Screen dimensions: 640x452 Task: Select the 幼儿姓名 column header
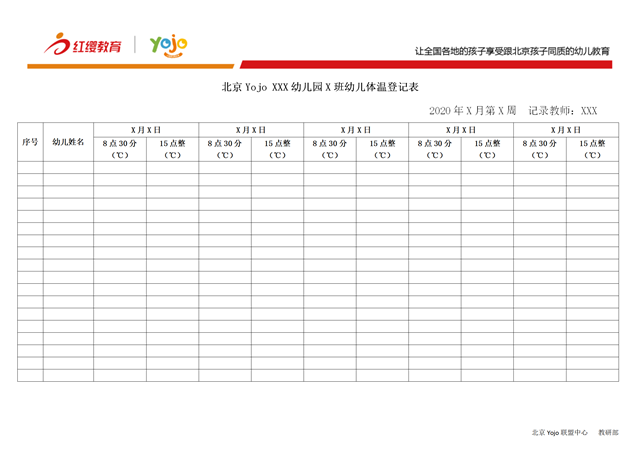68,142
